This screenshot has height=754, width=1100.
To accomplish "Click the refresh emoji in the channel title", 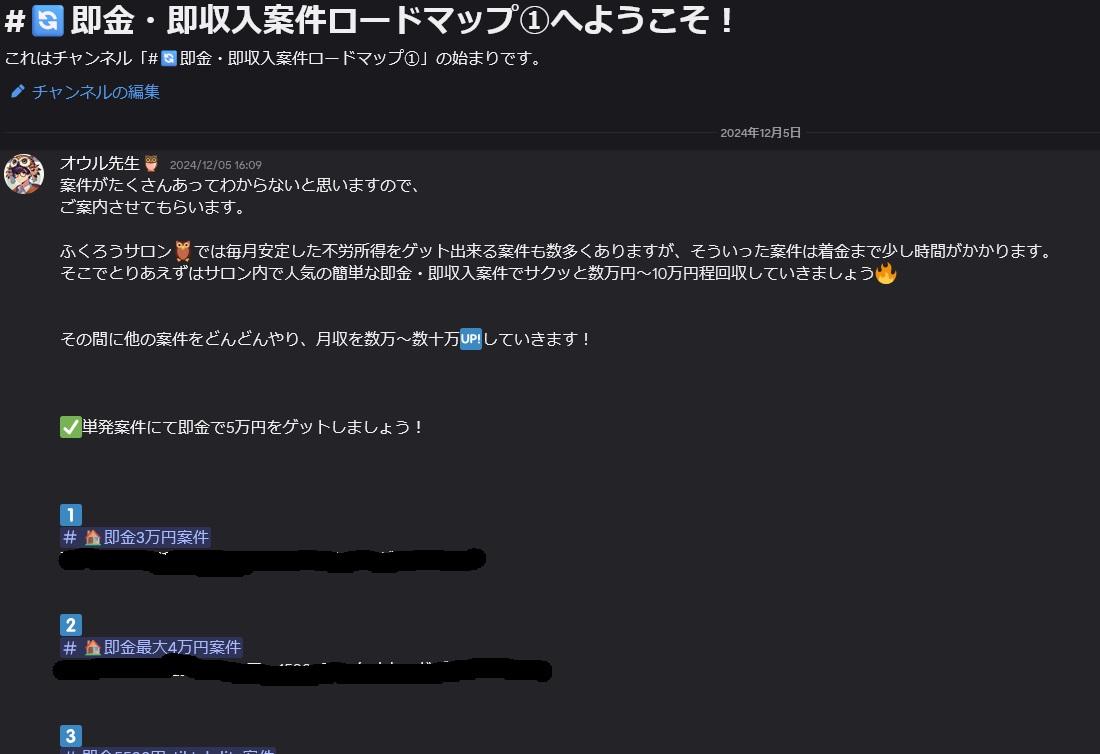I will click(x=48, y=20).
